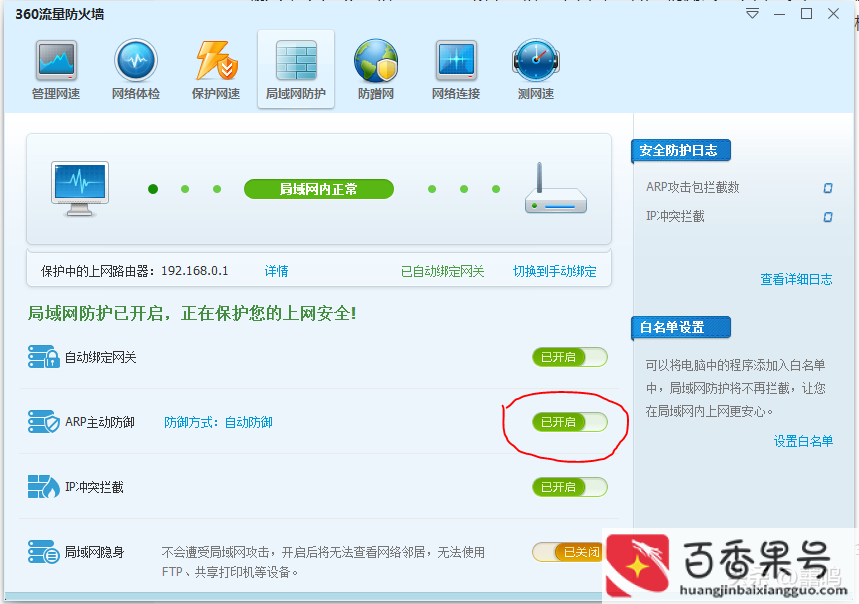Click computer monitor icon in status panel
This screenshot has height=604, width=859.
[x=80, y=189]
